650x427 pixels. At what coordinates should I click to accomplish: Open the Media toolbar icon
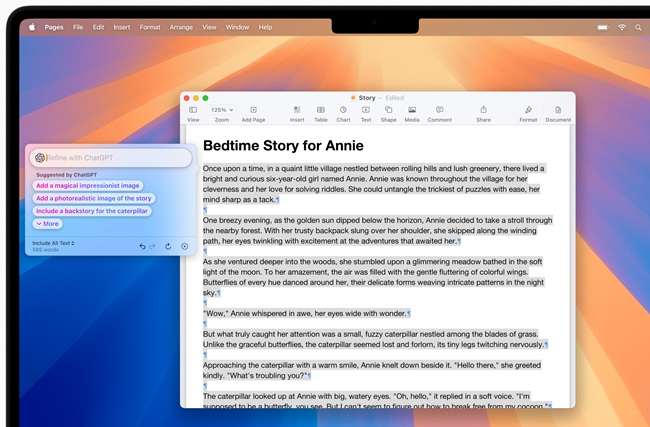412,110
